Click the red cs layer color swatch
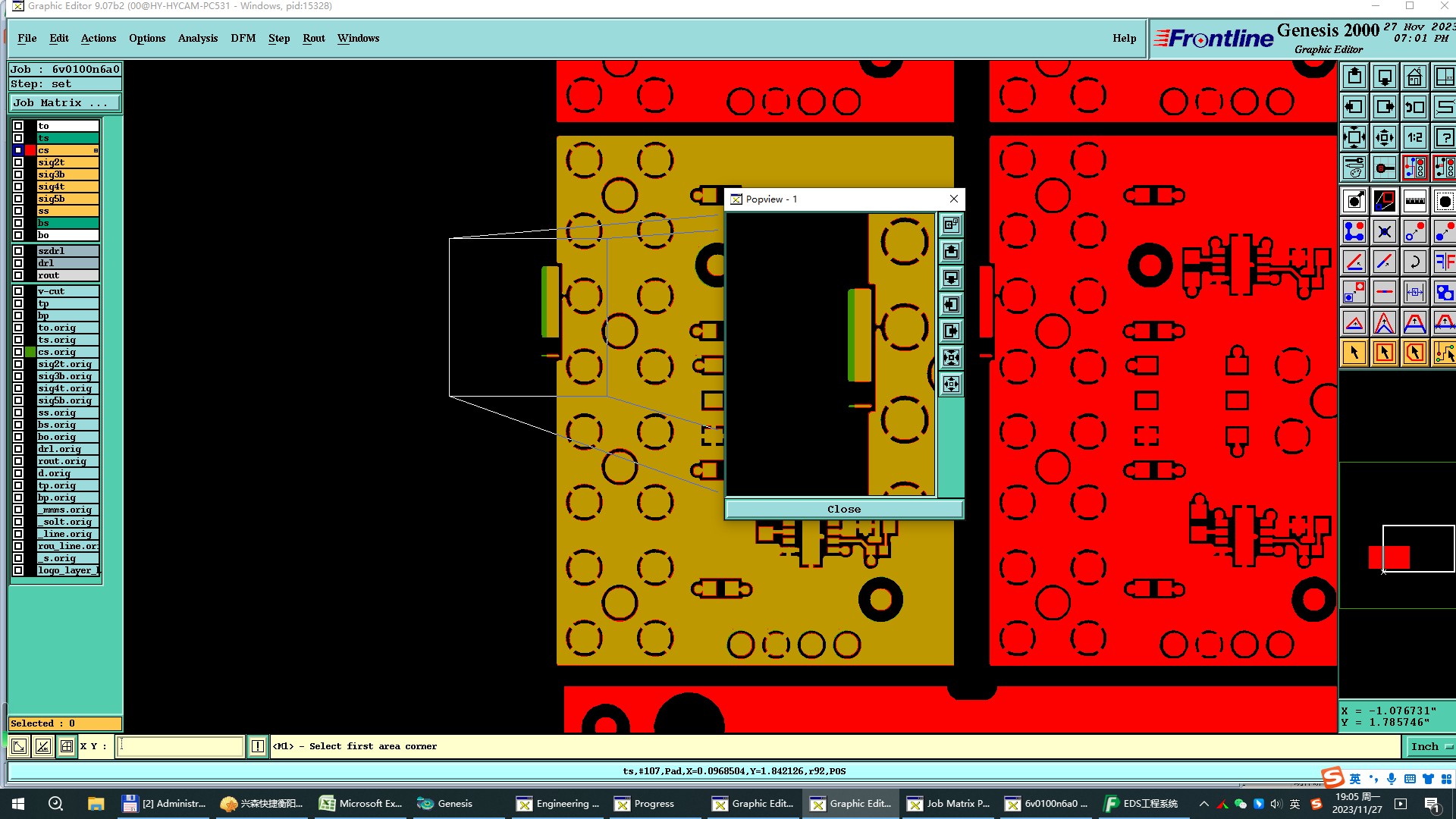Viewport: 1456px width, 819px height. pyautogui.click(x=30, y=150)
